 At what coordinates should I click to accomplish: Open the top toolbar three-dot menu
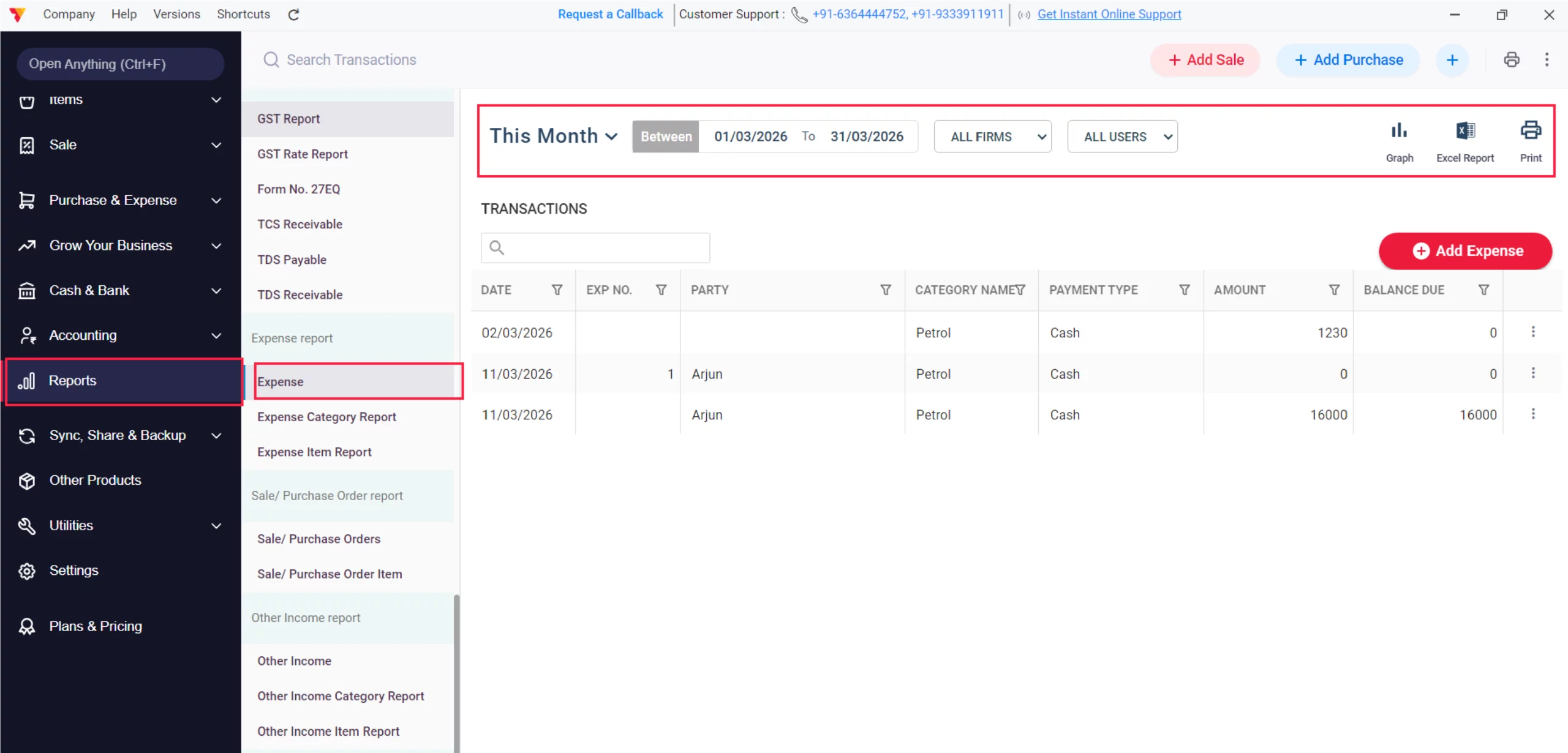point(1546,59)
